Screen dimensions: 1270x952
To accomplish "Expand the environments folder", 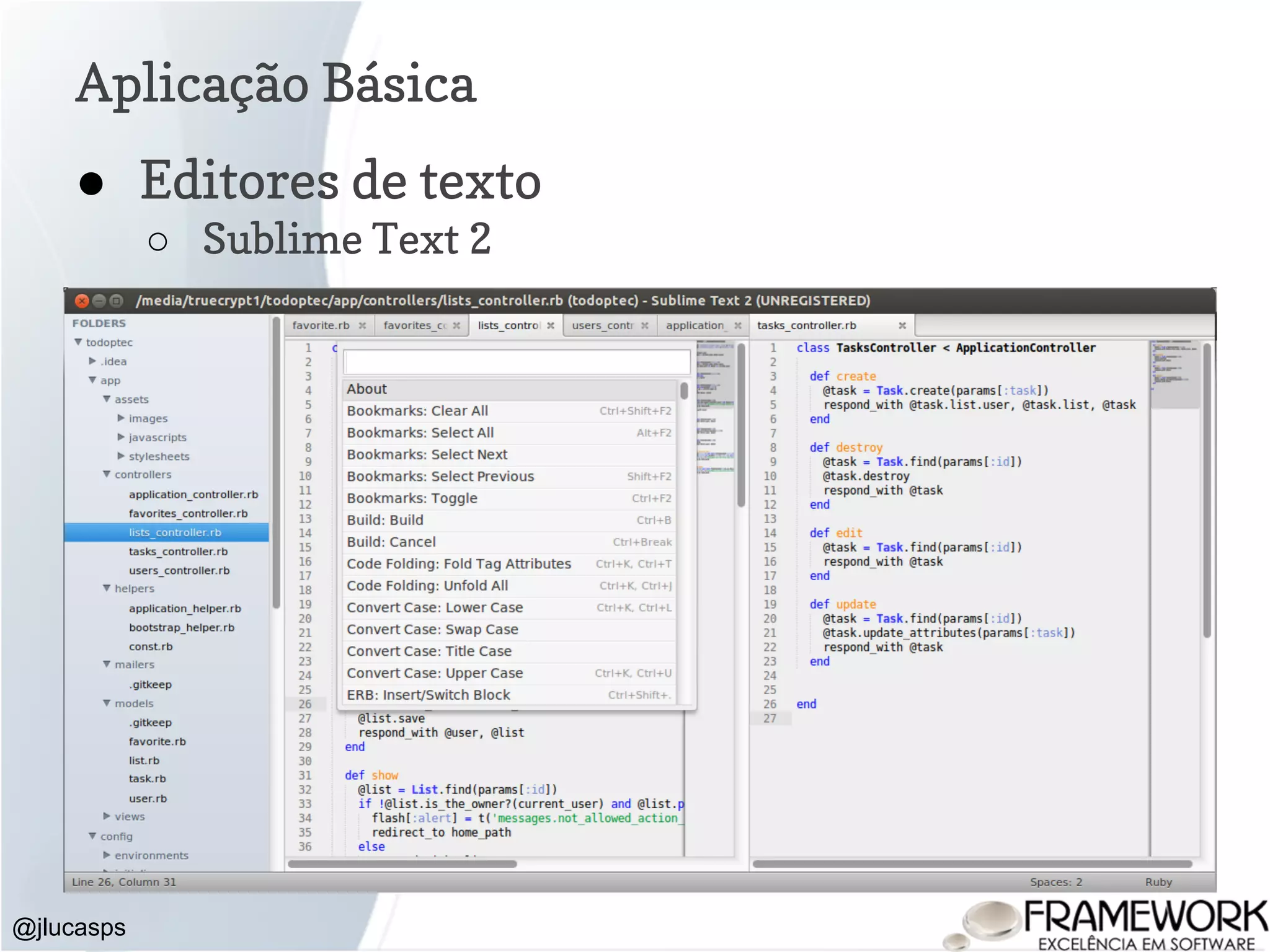I will coord(107,856).
